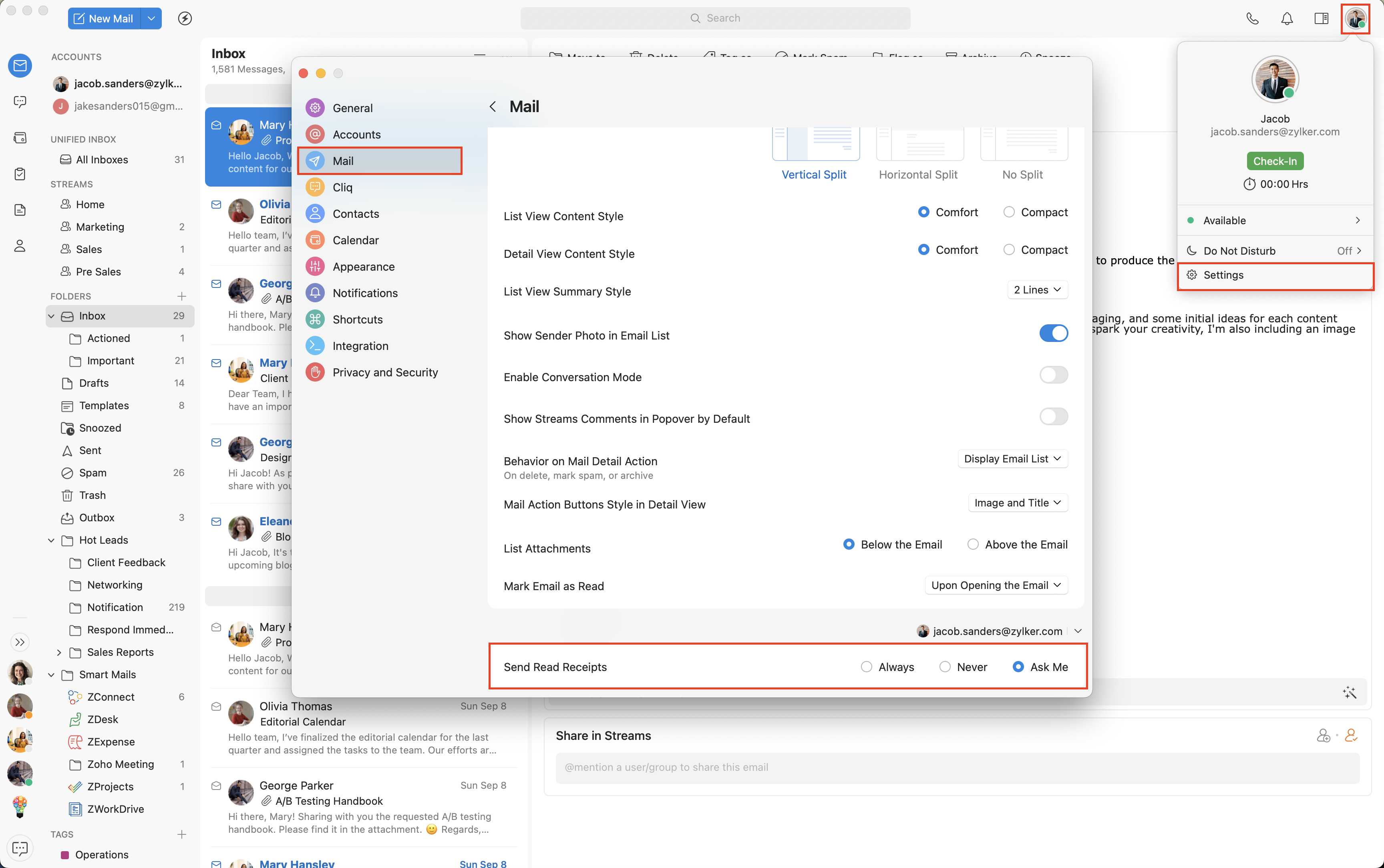Open the Mark Email as Read dropdown
1384x868 pixels.
pos(996,586)
